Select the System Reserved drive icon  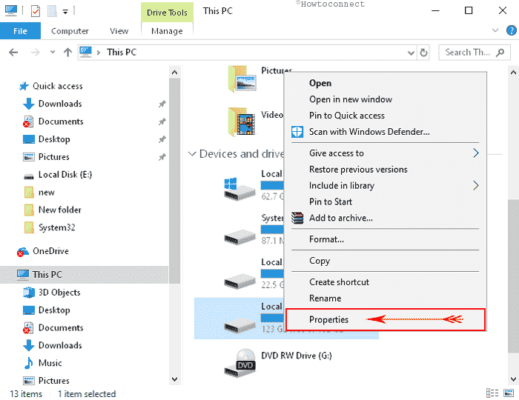point(240,237)
